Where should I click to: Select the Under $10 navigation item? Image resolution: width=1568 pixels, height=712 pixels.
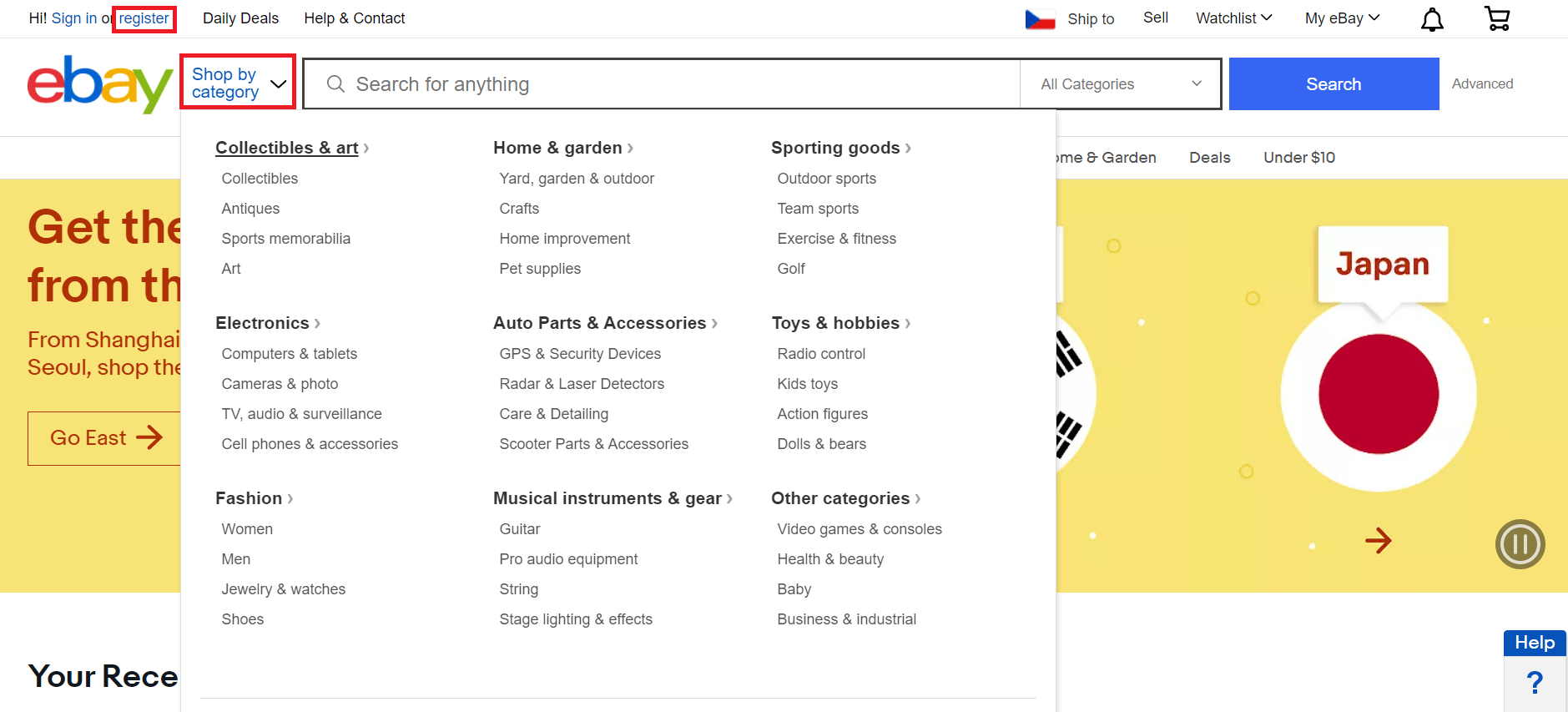pos(1298,157)
